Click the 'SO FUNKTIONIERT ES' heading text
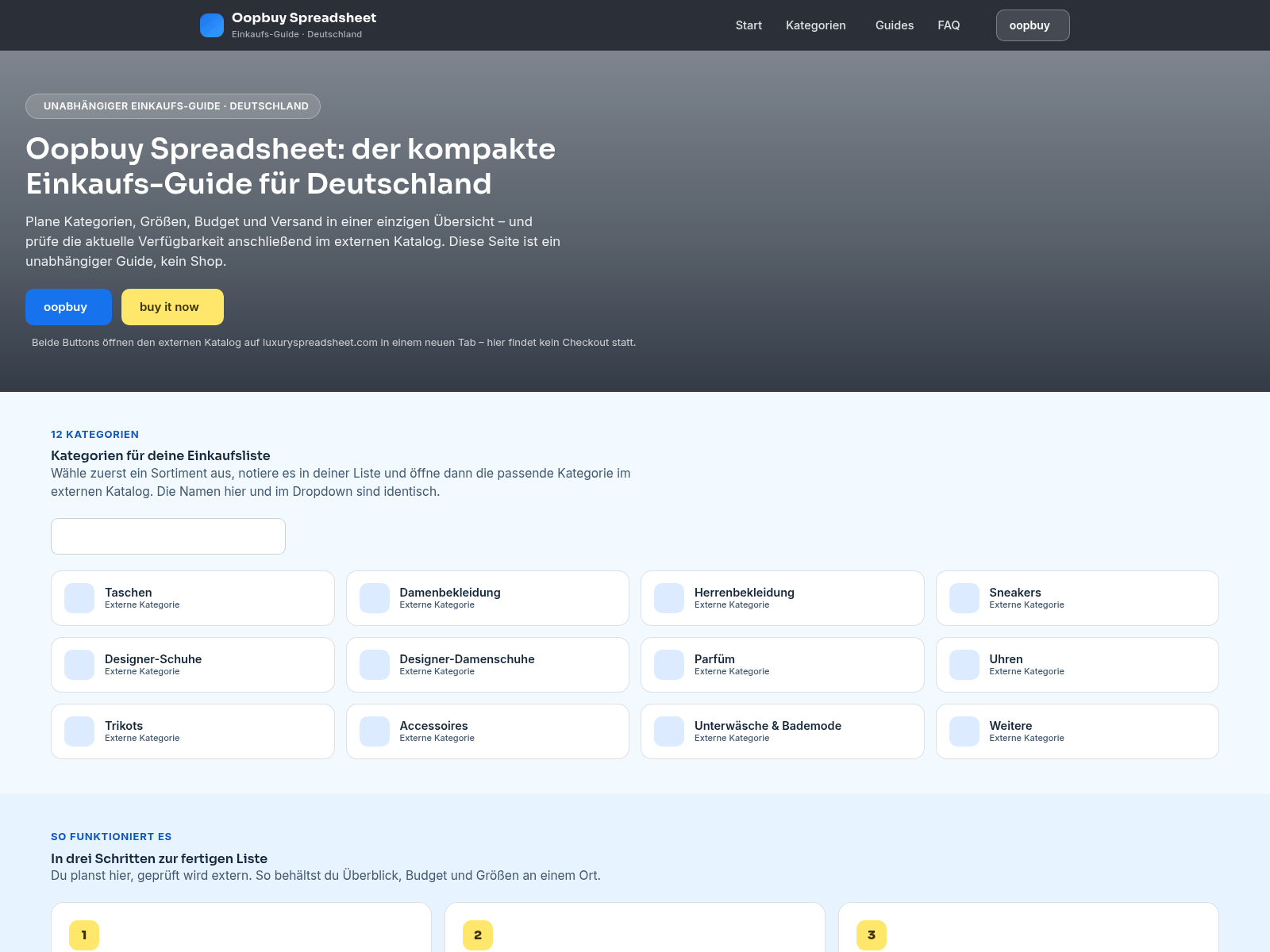Image resolution: width=1270 pixels, height=952 pixels. (111, 836)
